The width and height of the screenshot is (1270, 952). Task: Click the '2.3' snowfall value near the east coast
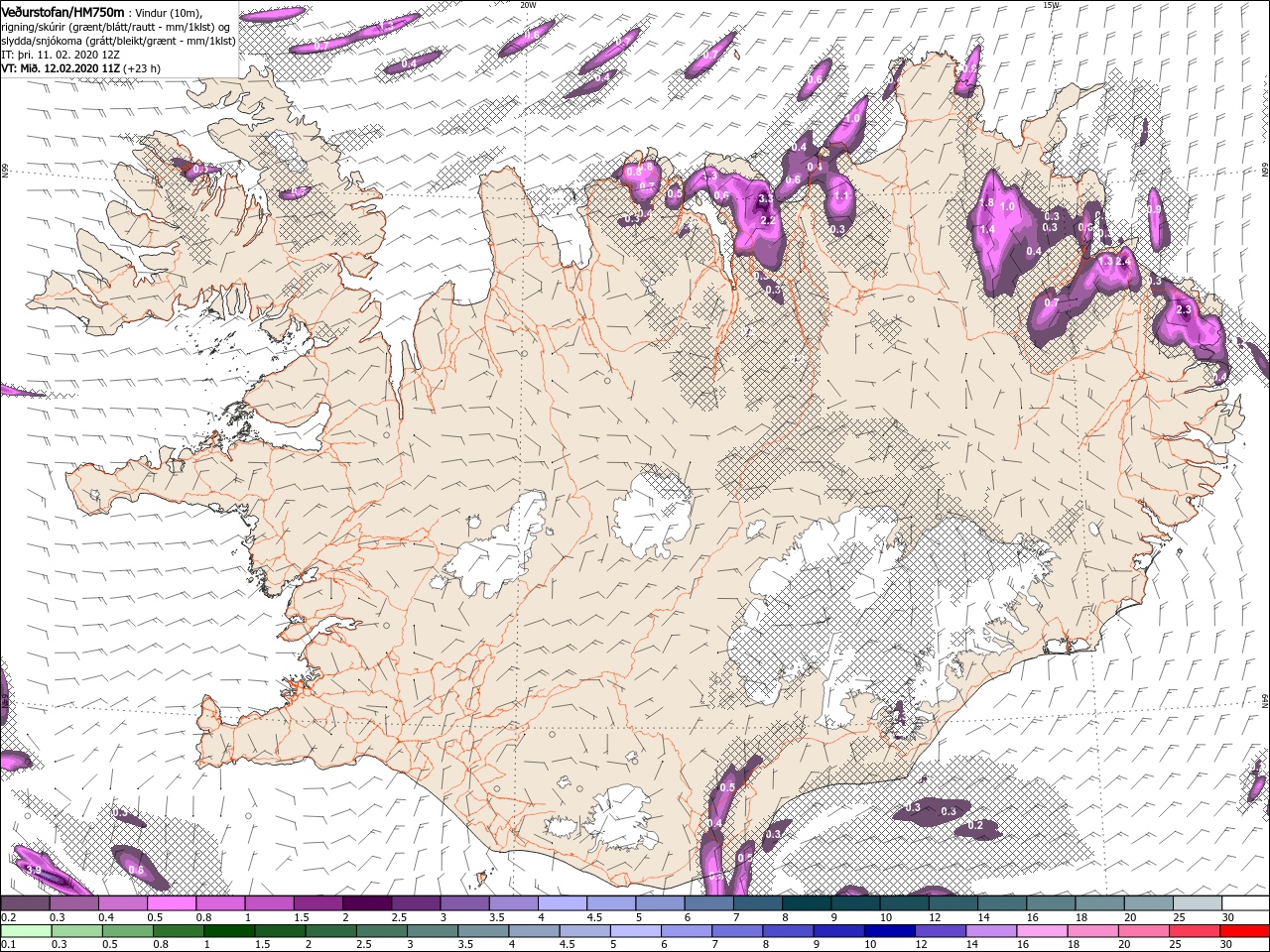click(1183, 310)
